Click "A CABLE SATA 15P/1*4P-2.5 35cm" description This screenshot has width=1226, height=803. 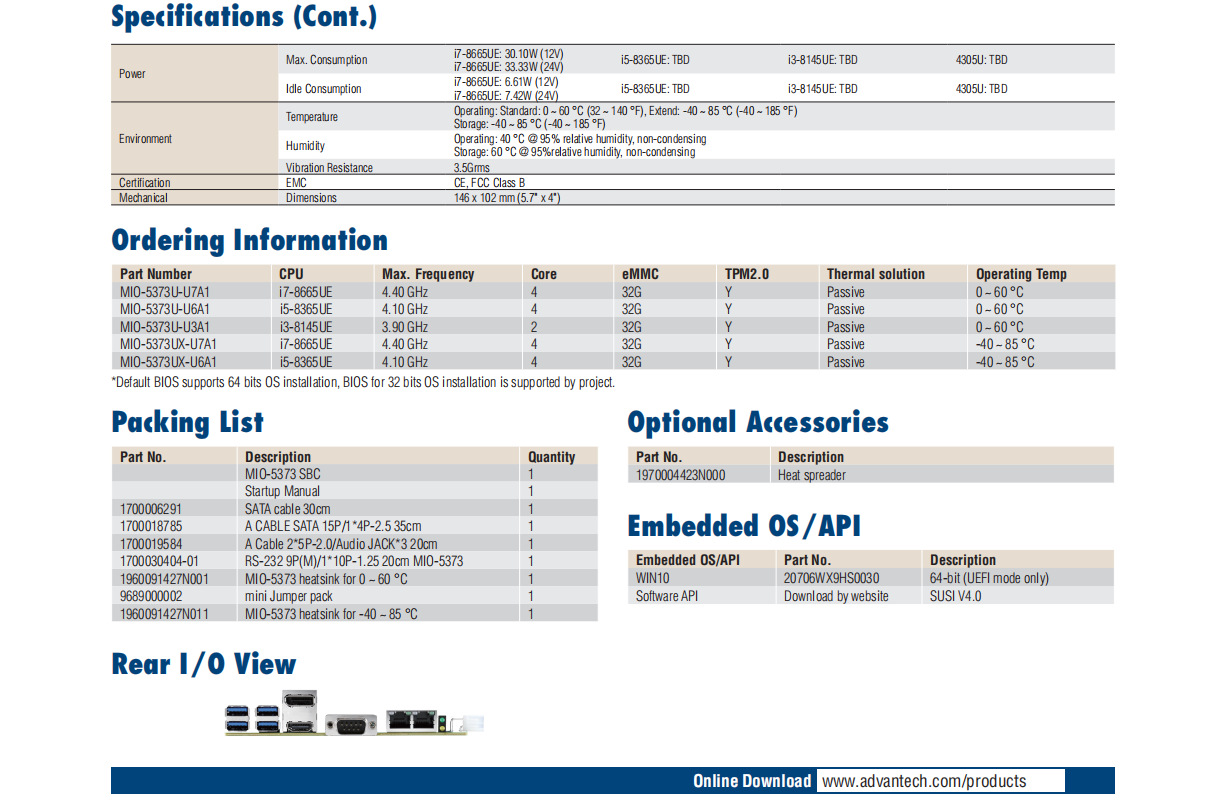[333, 526]
